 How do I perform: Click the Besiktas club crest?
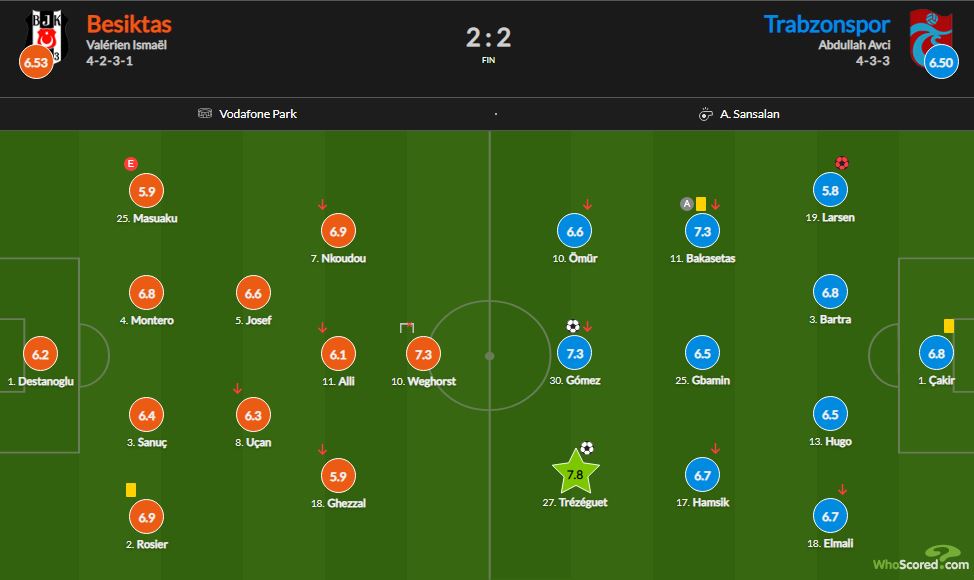coord(44,30)
